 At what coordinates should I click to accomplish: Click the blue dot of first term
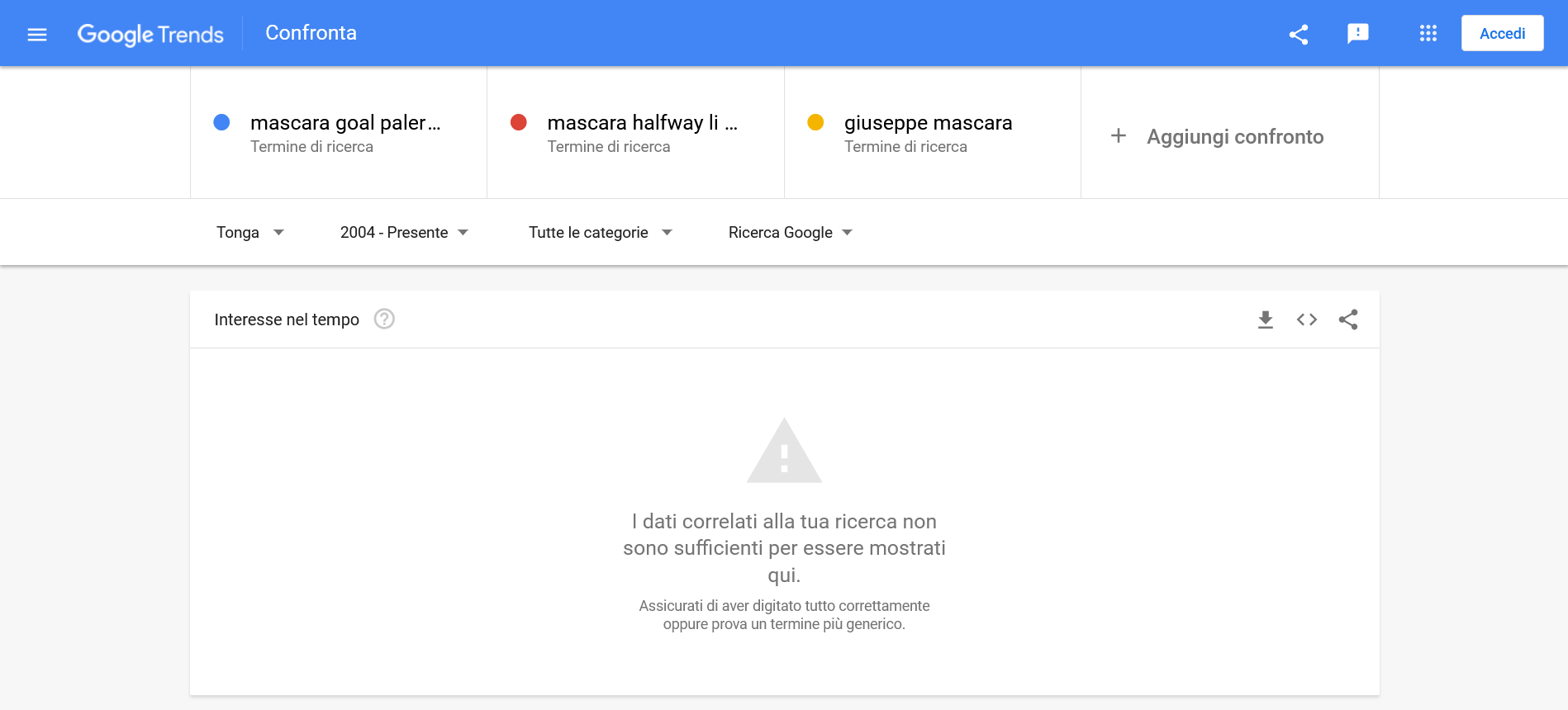pyautogui.click(x=221, y=122)
